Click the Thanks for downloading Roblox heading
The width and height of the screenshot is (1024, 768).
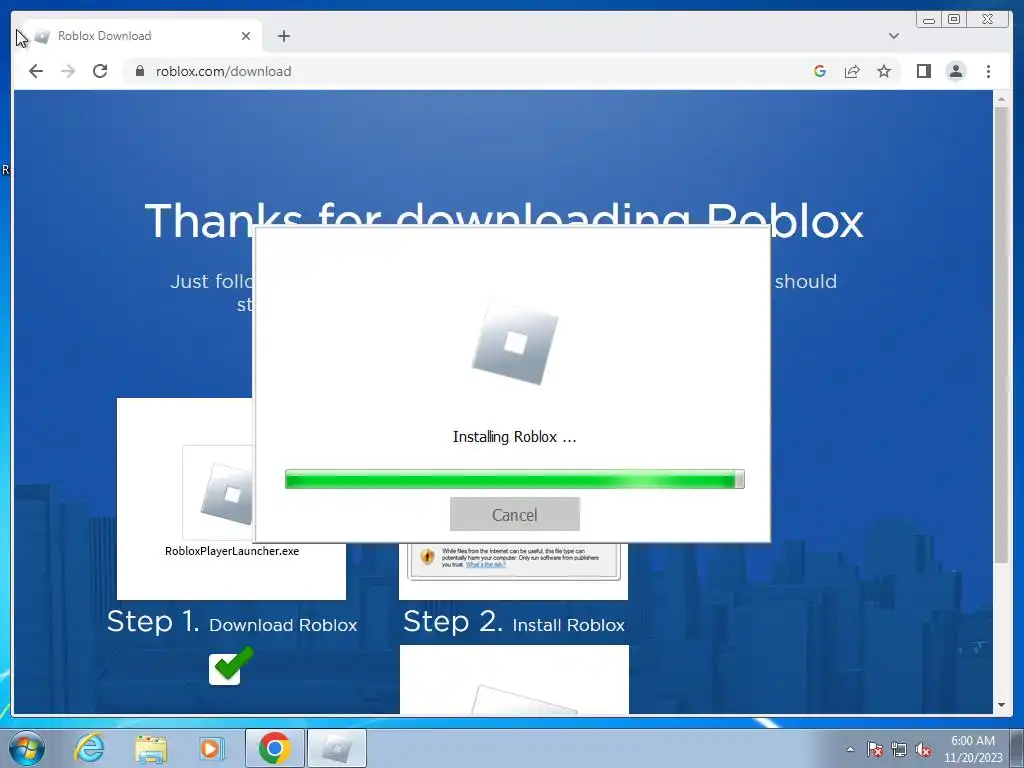504,221
